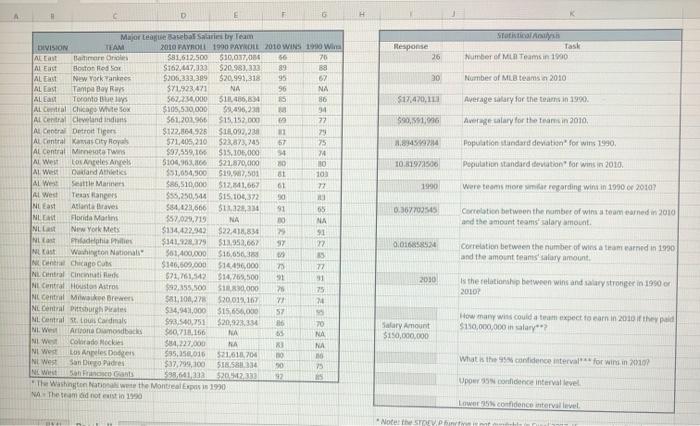Click the 'Statistical Analysis' title cell
Image resolution: width=700 pixels, height=426 pixels.
point(529,35)
